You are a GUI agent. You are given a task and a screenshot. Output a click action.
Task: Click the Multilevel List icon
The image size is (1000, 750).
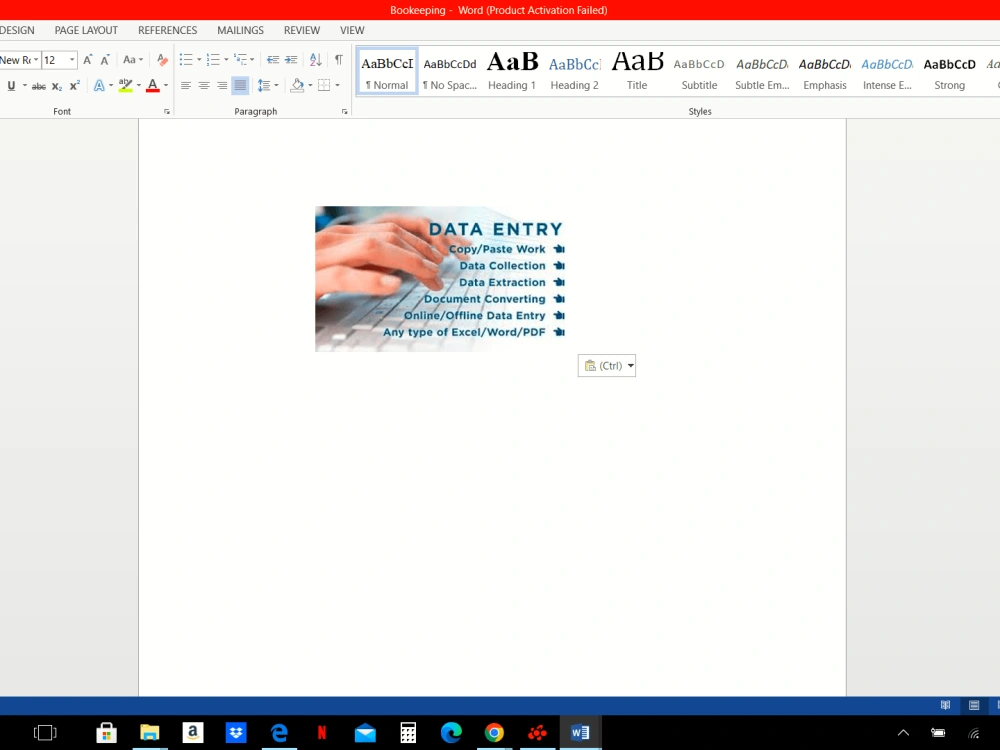pos(240,60)
